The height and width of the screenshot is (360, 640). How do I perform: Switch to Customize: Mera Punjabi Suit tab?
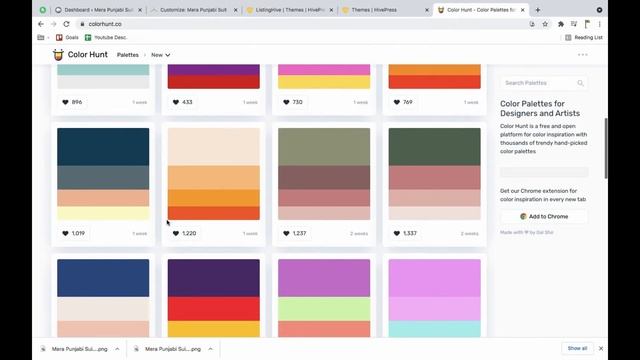[194, 10]
